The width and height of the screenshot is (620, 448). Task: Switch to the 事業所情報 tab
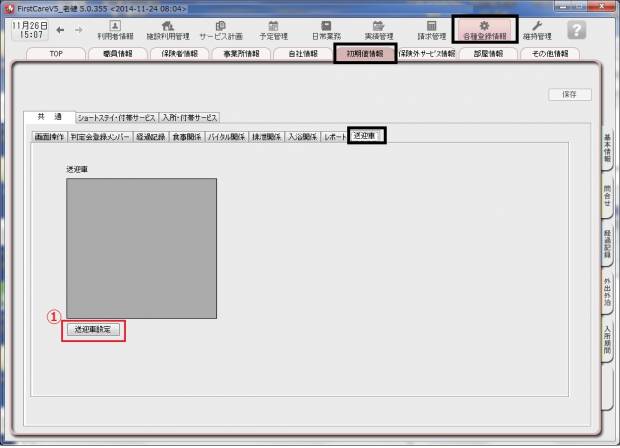pyautogui.click(x=241, y=53)
